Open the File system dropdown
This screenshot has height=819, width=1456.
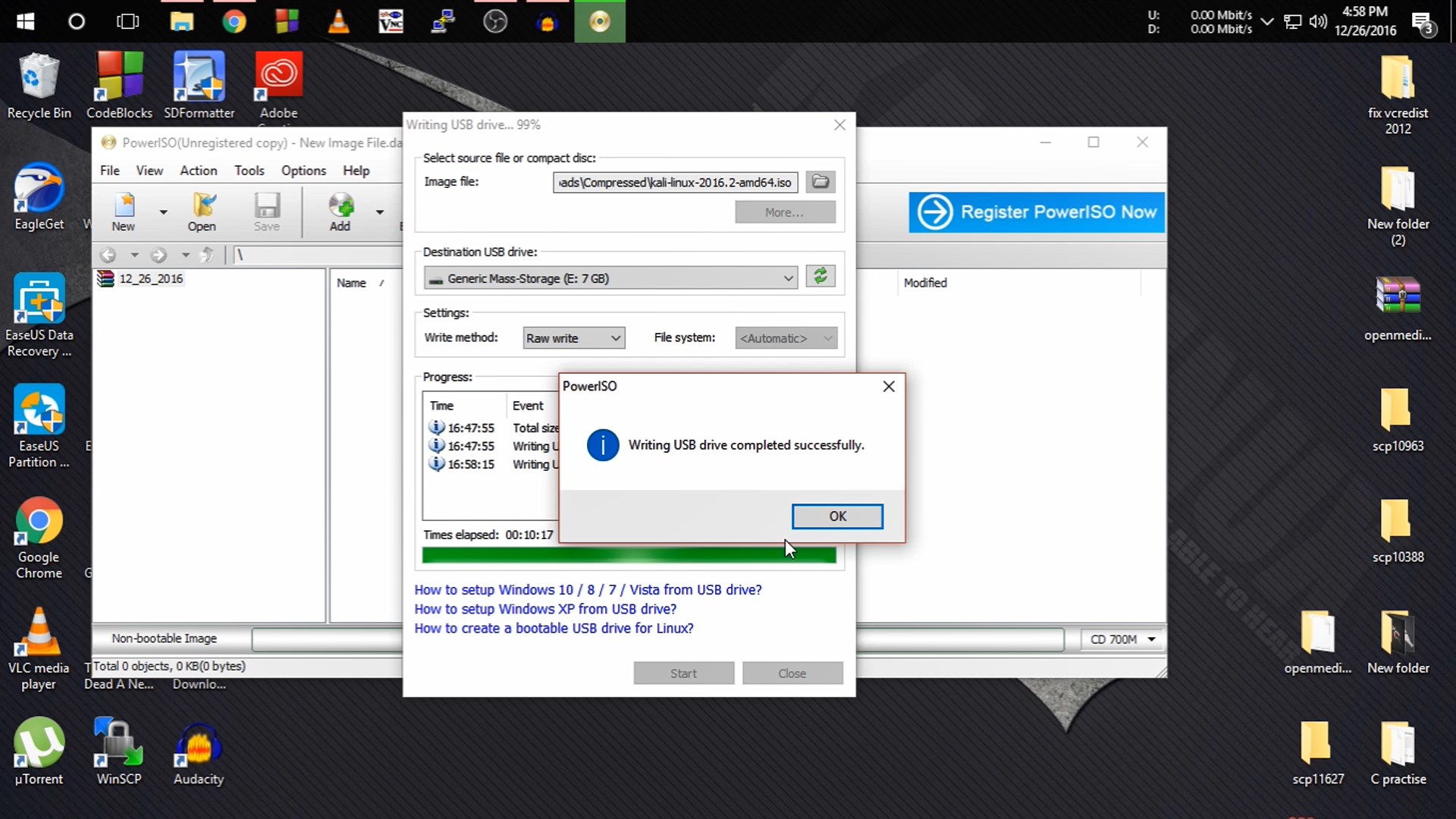pyautogui.click(x=786, y=338)
